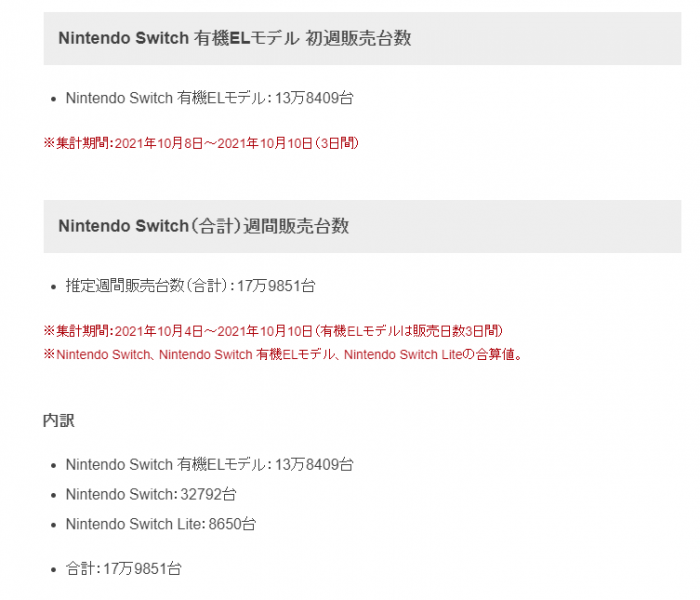The image size is (700, 600).
Task: Click the bullet dot before 推定週間販売台数
Action: point(52,287)
